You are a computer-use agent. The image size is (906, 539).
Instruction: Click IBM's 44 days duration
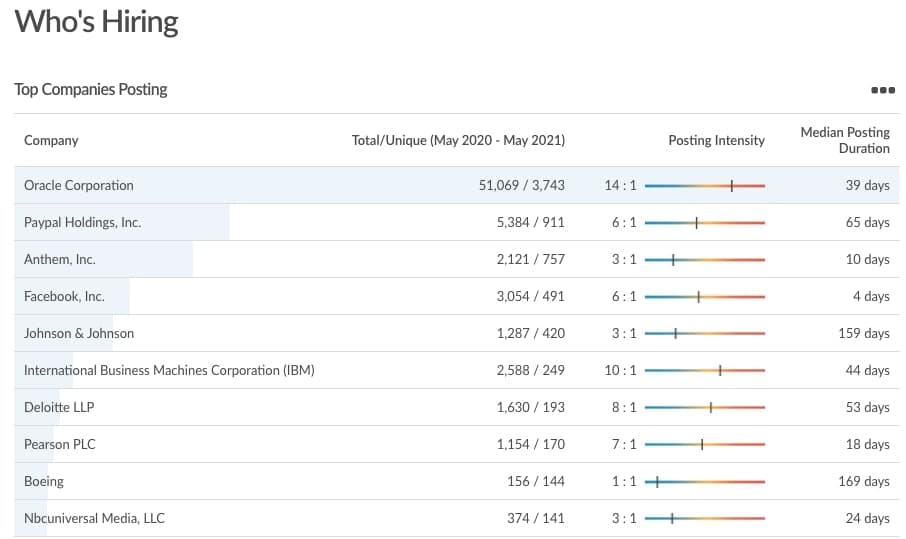tap(867, 370)
